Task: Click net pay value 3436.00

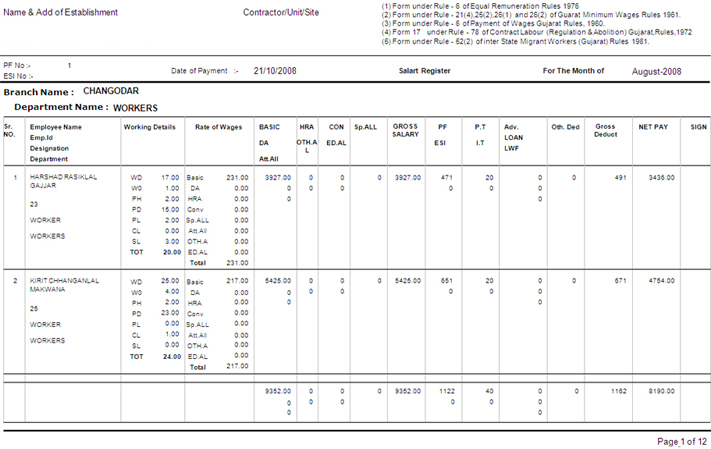Action: tap(661, 177)
